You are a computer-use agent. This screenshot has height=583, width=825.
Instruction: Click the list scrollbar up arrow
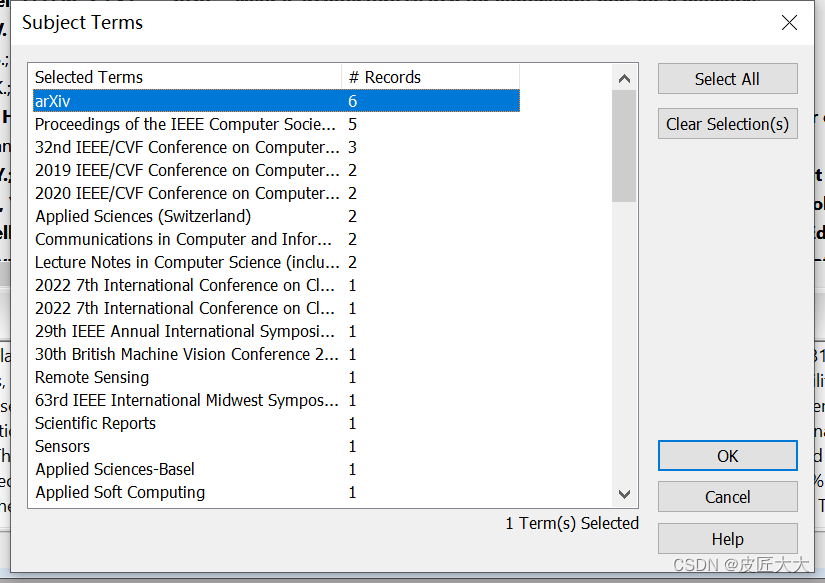[624, 79]
